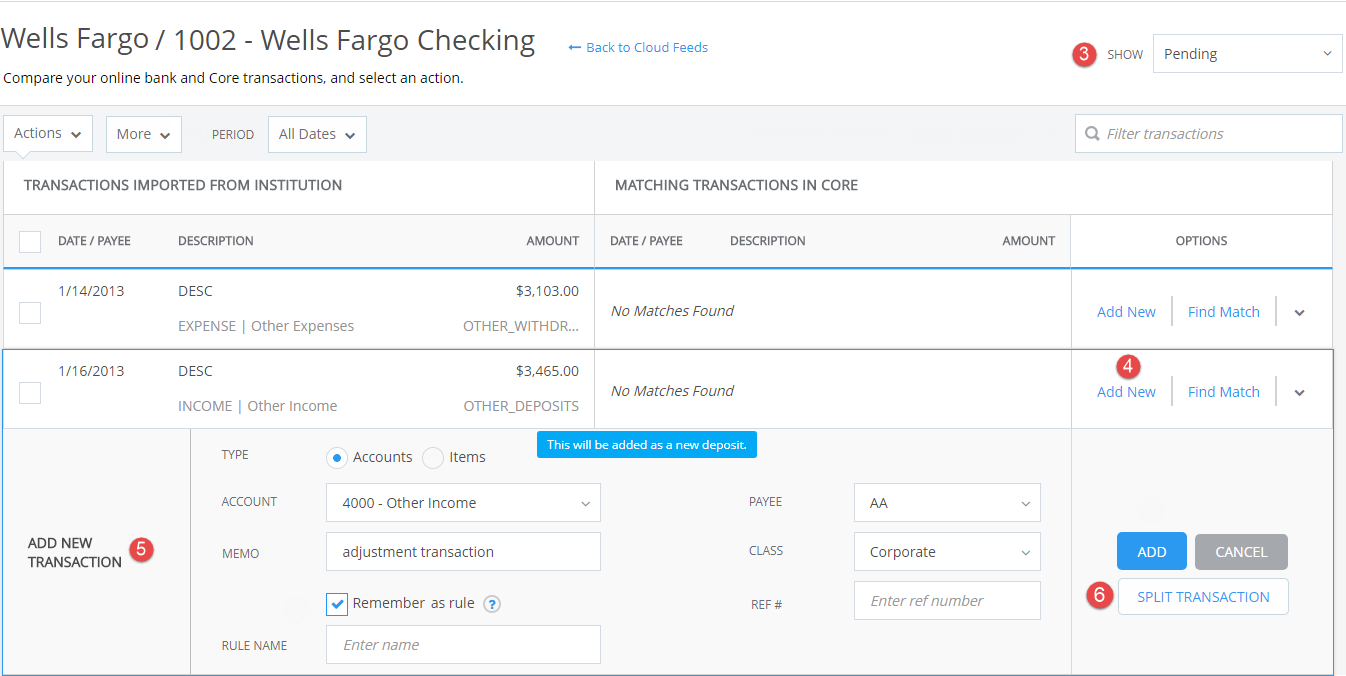Expand options chevron for the 1/16/2013 row
This screenshot has width=1346, height=676.
(1299, 393)
